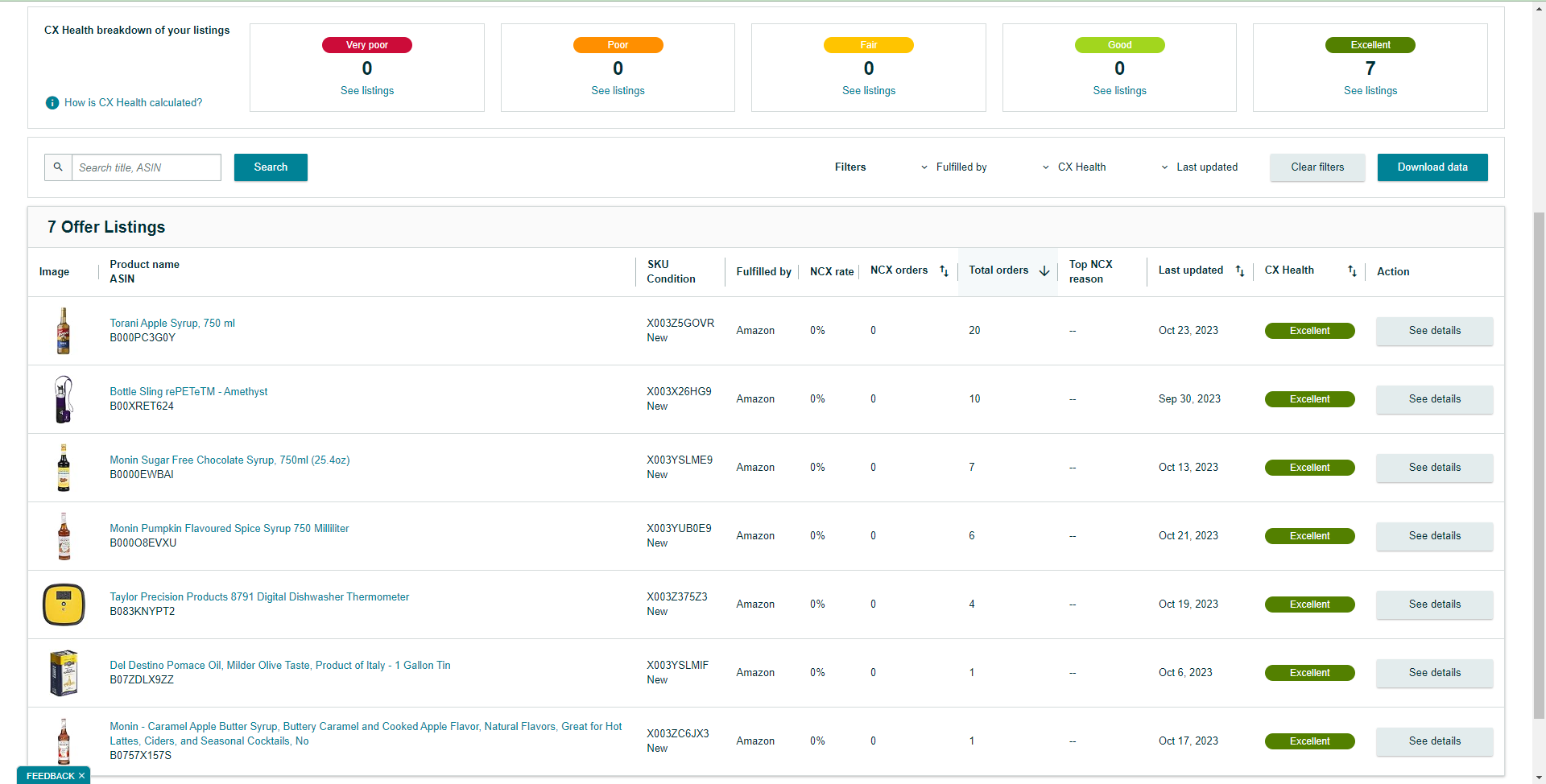Open See listings under Excellent
The width and height of the screenshot is (1546, 784).
point(1370,91)
